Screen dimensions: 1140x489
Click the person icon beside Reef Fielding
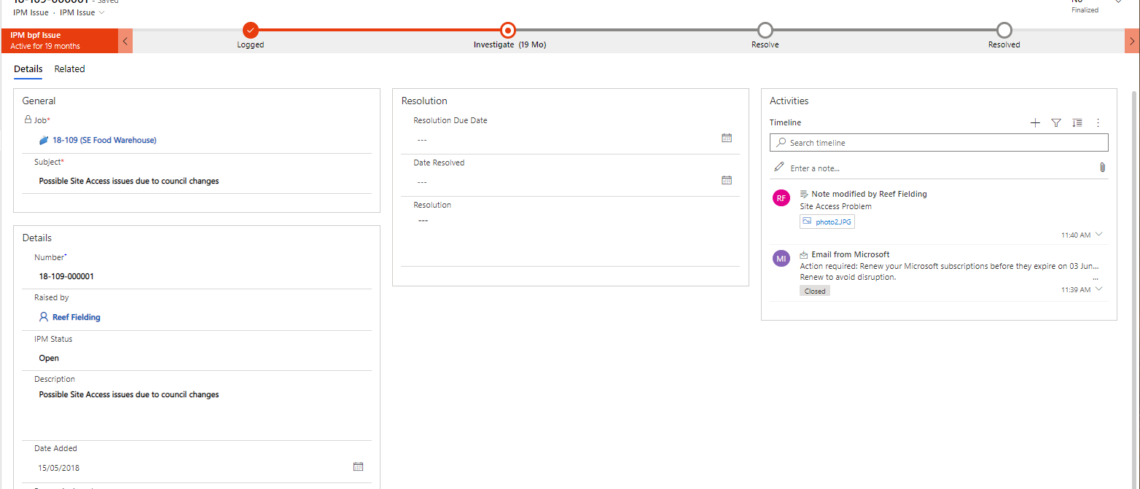(x=44, y=318)
